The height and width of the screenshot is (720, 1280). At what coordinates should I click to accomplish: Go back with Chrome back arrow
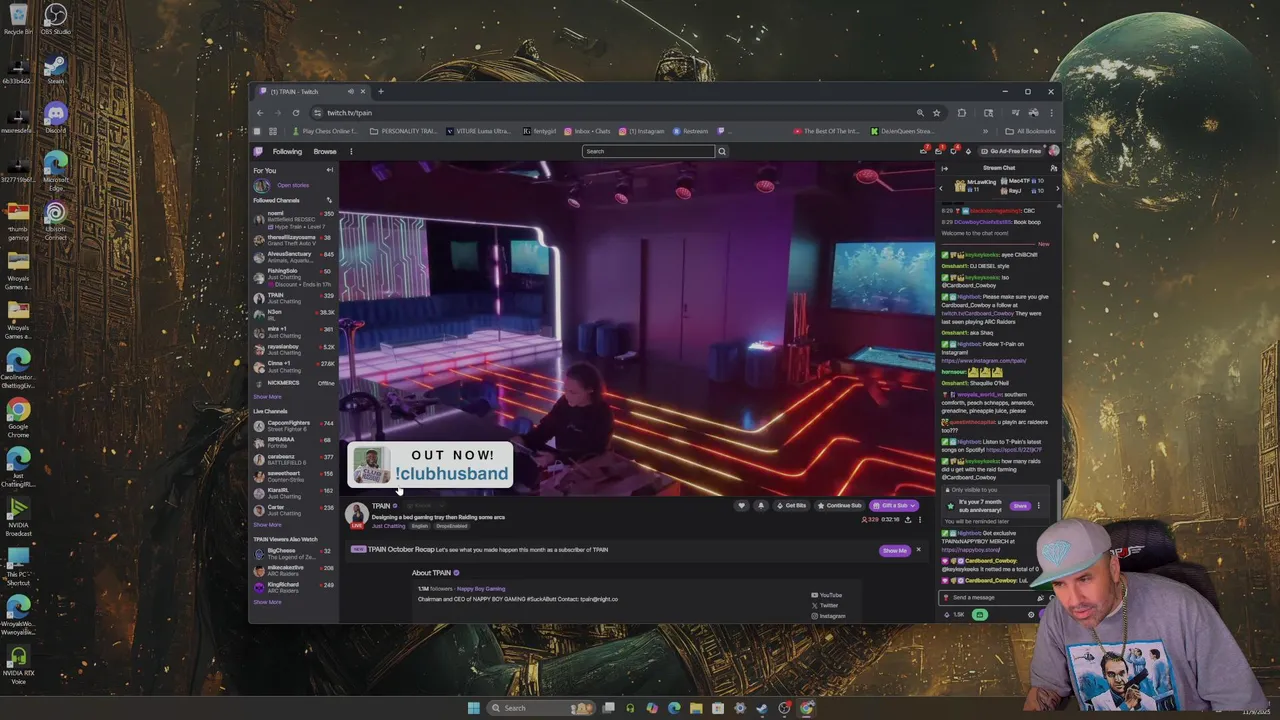(260, 113)
